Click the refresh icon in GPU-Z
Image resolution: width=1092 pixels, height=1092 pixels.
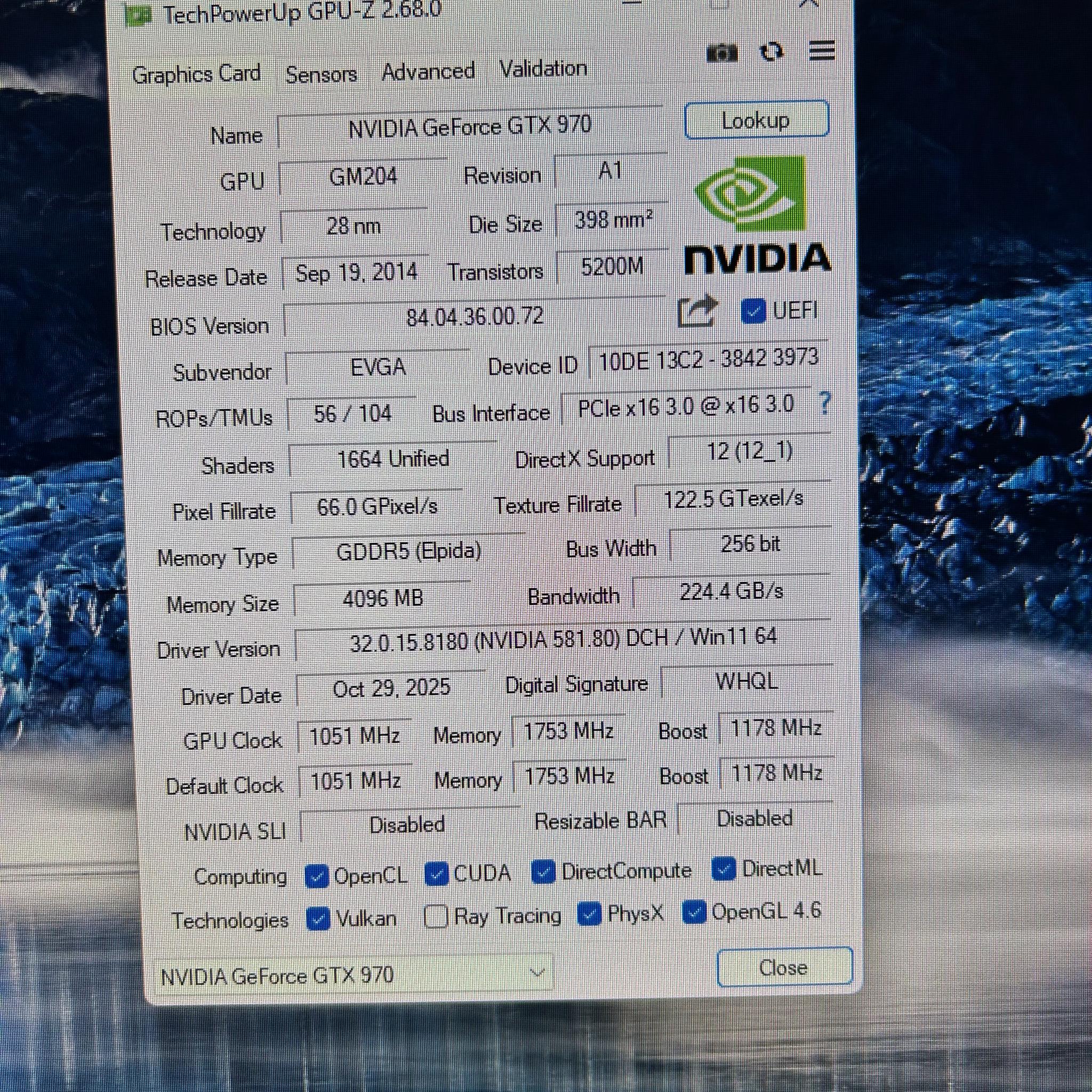coord(772,52)
